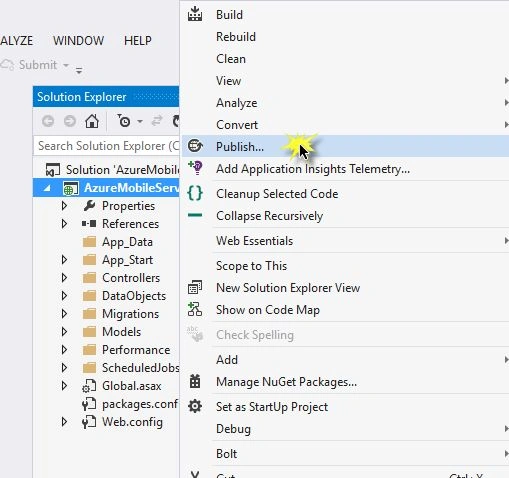509x478 pixels.
Task: Click the Controllers folder icon
Action: 89,278
